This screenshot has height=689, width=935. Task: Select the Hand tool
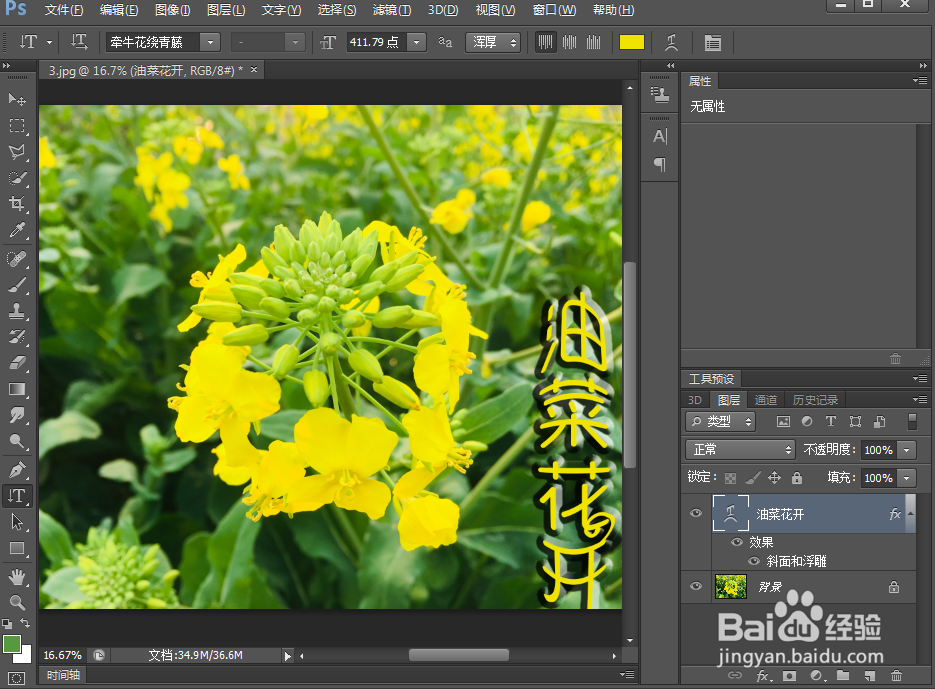coord(16,576)
